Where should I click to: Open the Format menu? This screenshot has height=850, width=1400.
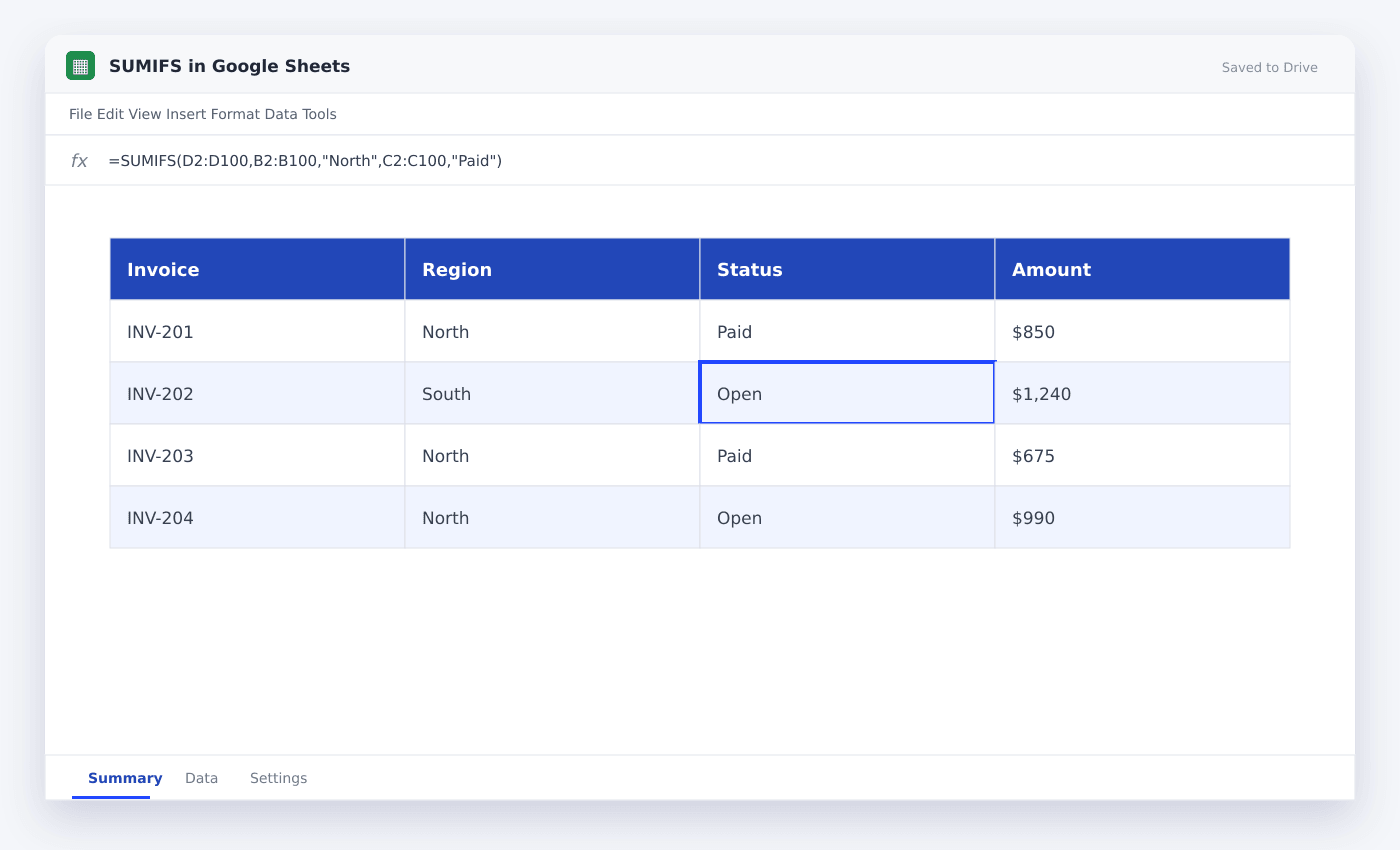[x=235, y=114]
